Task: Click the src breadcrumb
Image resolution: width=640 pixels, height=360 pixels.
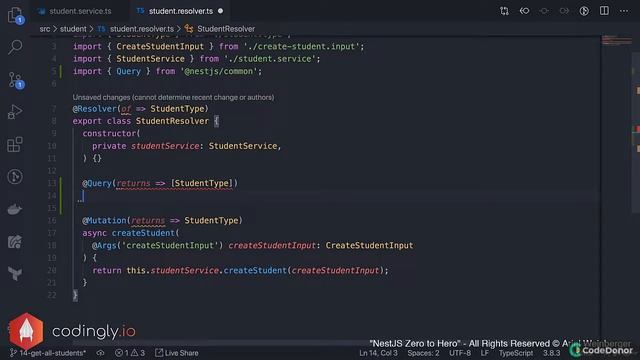Action: point(45,29)
